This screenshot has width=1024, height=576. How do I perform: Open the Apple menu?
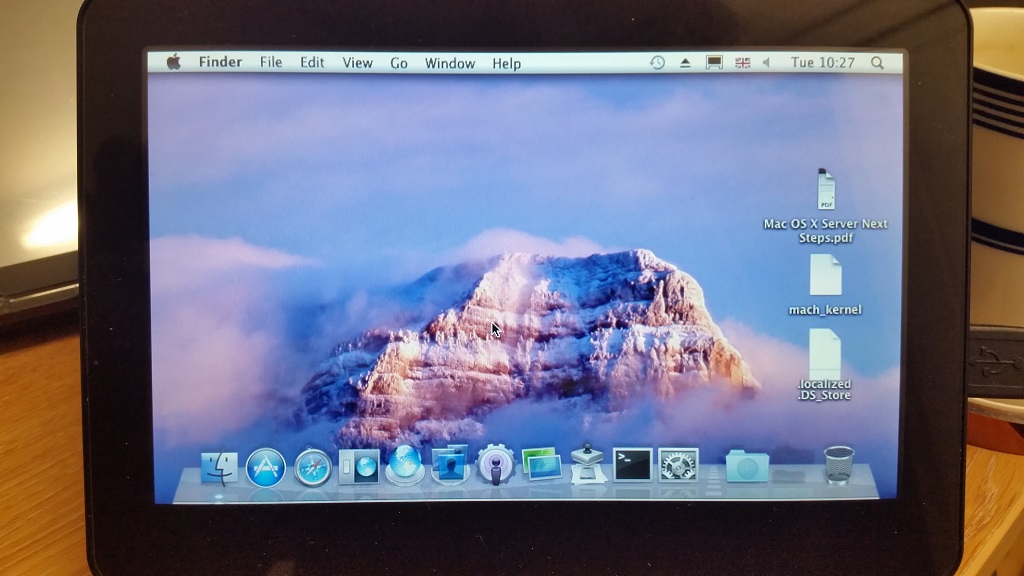pyautogui.click(x=174, y=62)
